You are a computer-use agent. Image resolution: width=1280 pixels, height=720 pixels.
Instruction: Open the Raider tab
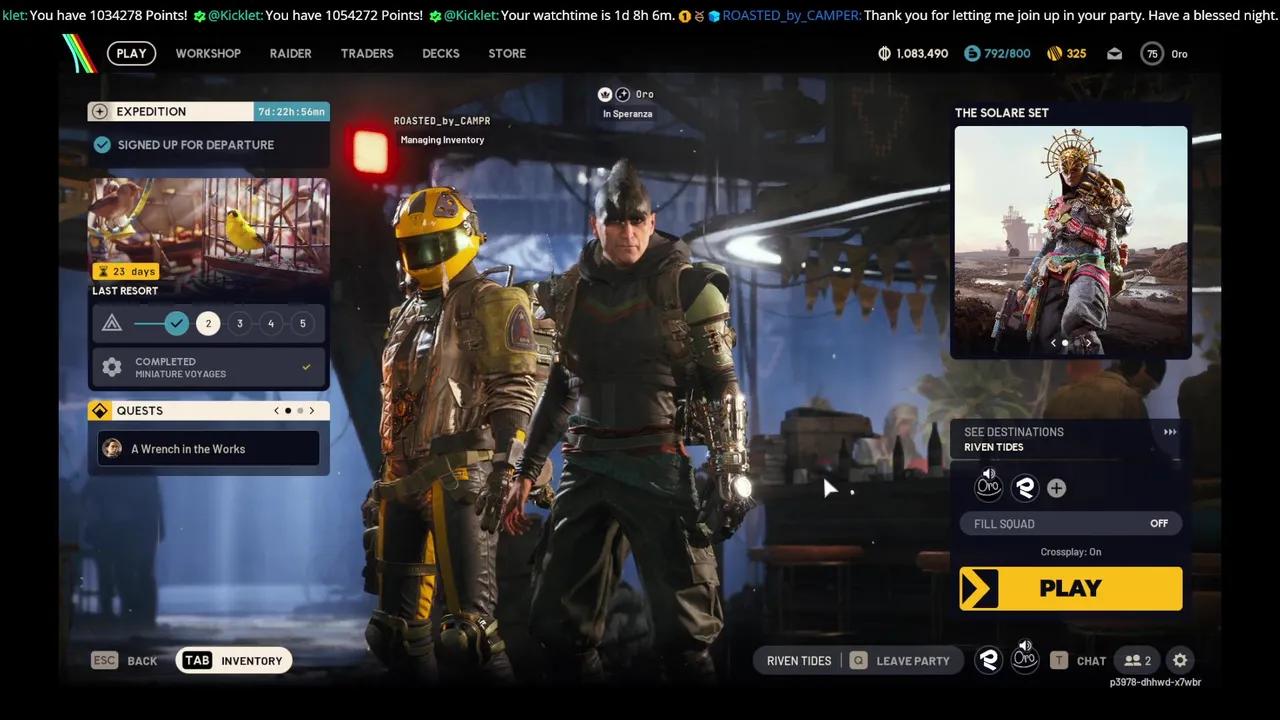(x=291, y=54)
